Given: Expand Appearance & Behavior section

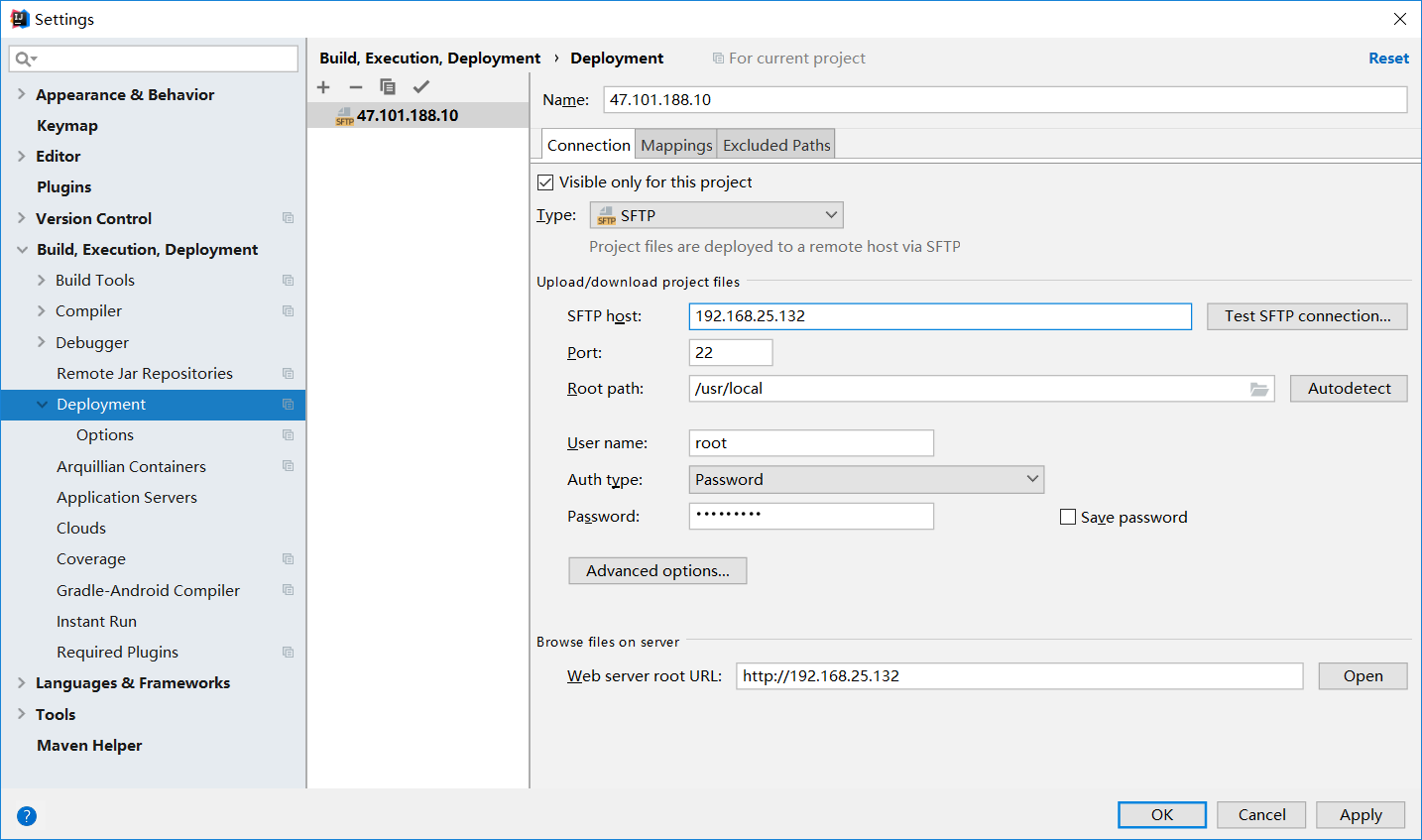Looking at the screenshot, I should [22, 94].
